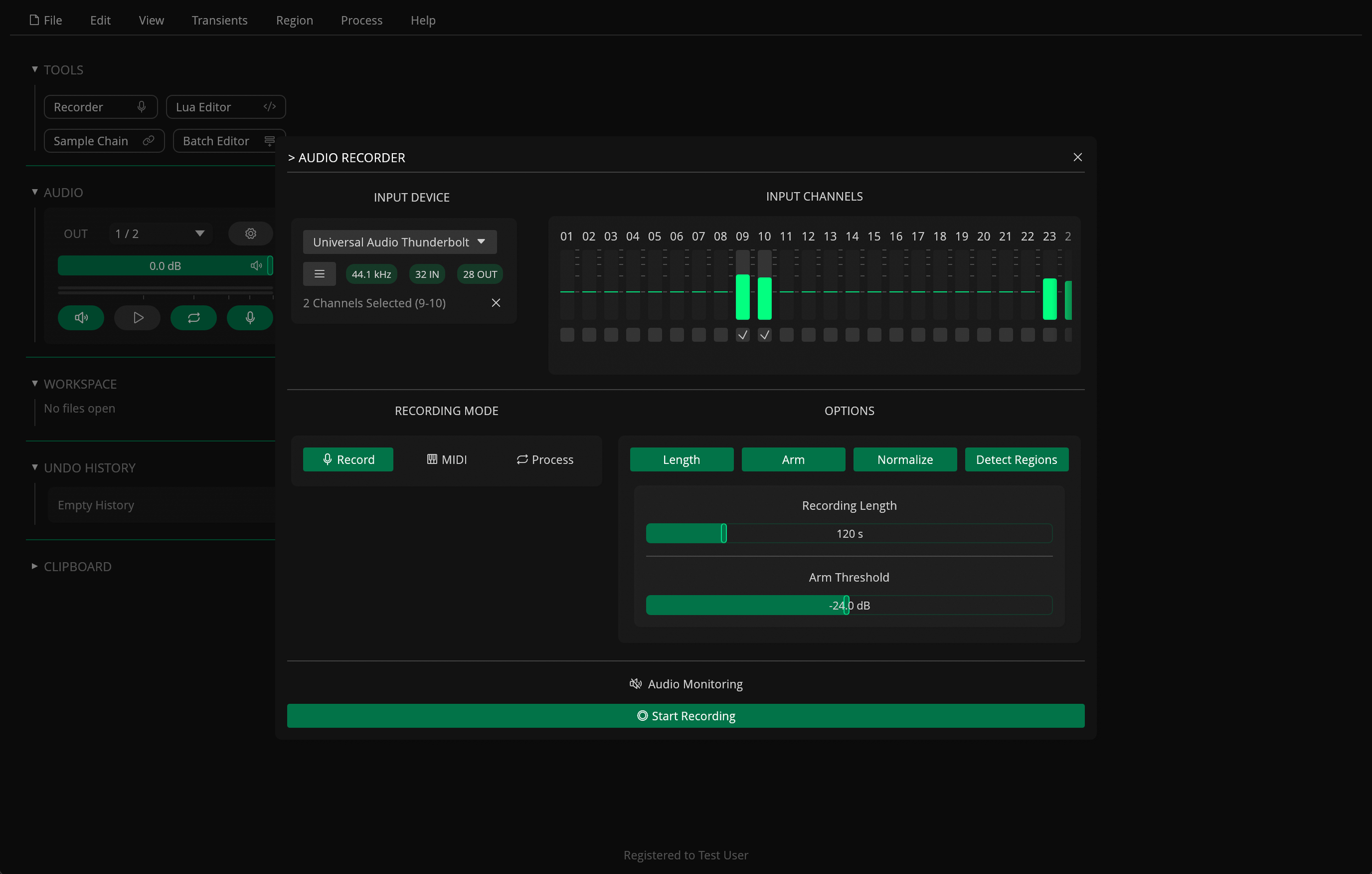Check input channel 20
The image size is (1372, 874).
coord(984,335)
